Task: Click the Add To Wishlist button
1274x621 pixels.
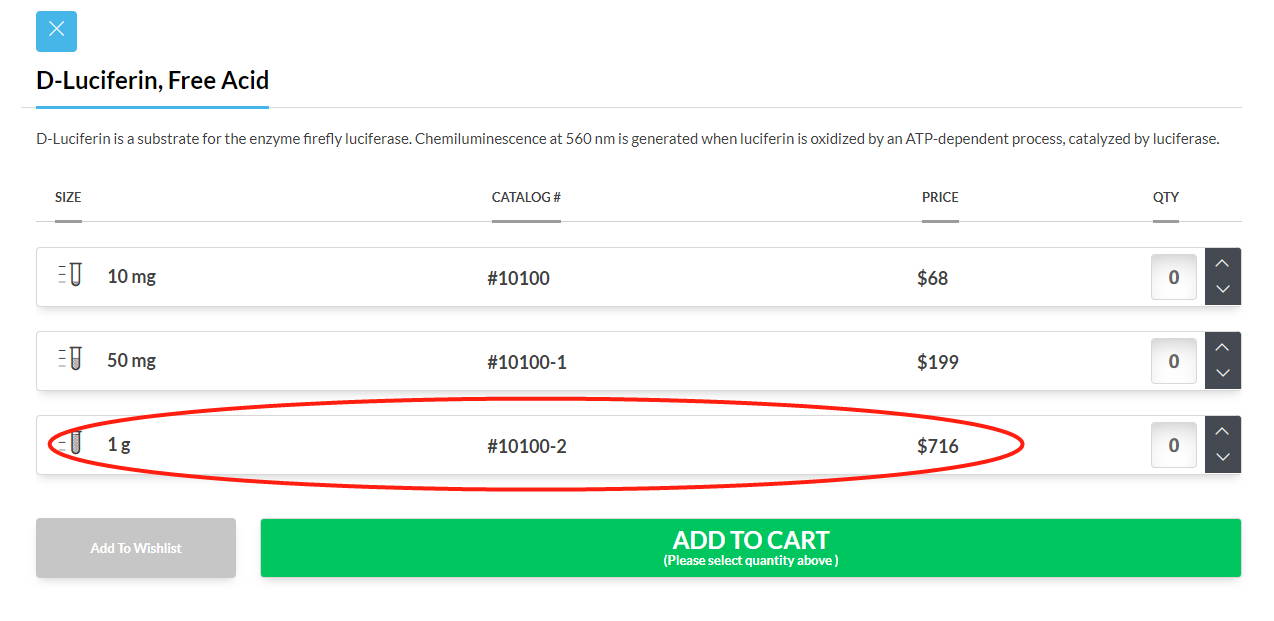Action: click(136, 548)
